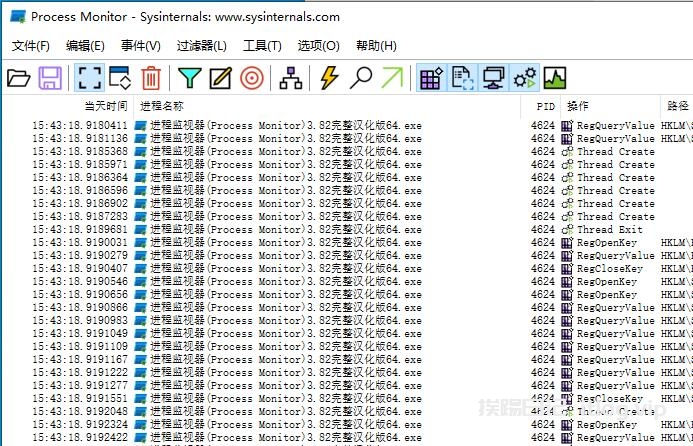693x446 pixels.
Task: Open the filter dialog with the funnel icon
Action: pos(190,78)
